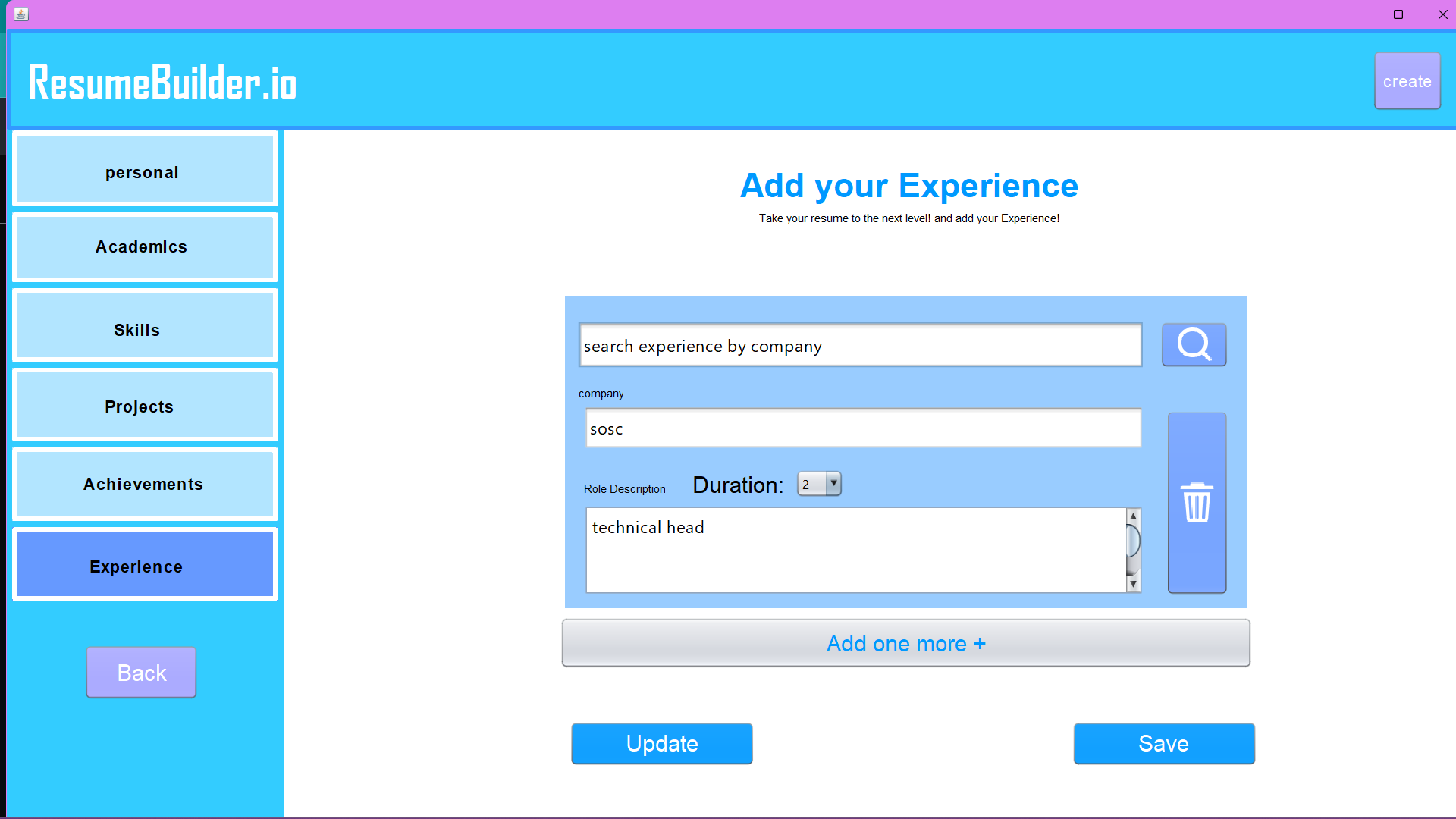This screenshot has height=819, width=1456.
Task: Click the Update button
Action: (661, 743)
